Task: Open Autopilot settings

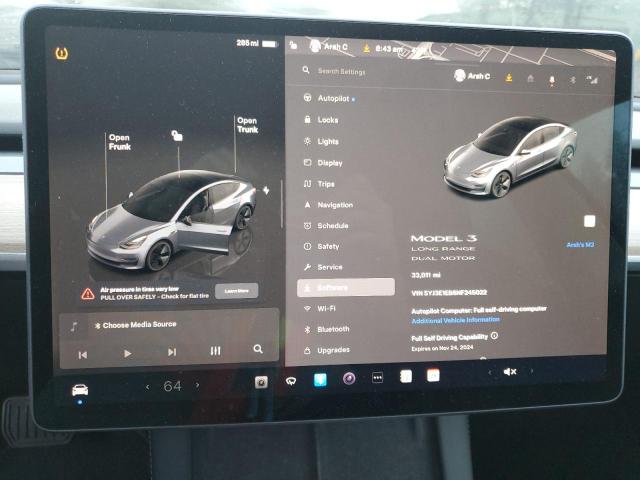Action: coord(329,98)
